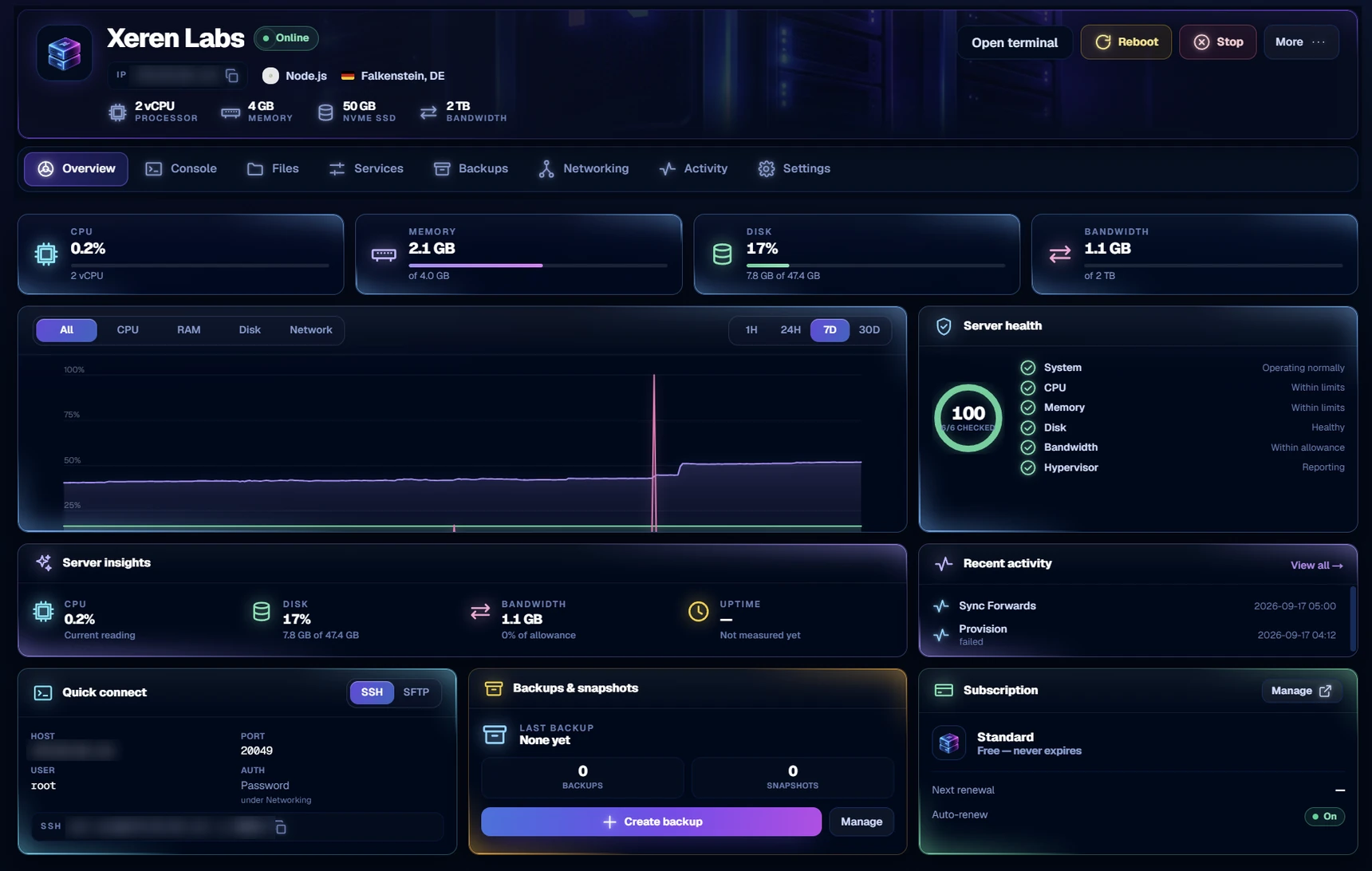Click Manage next to Create backup
This screenshot has width=1372, height=871.
tap(861, 822)
